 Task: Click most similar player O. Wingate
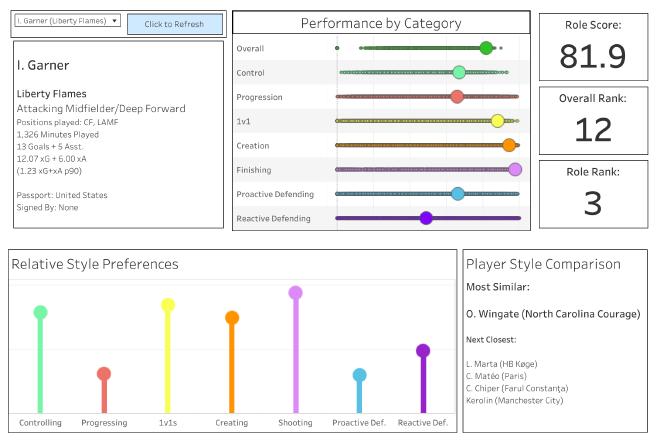553,314
